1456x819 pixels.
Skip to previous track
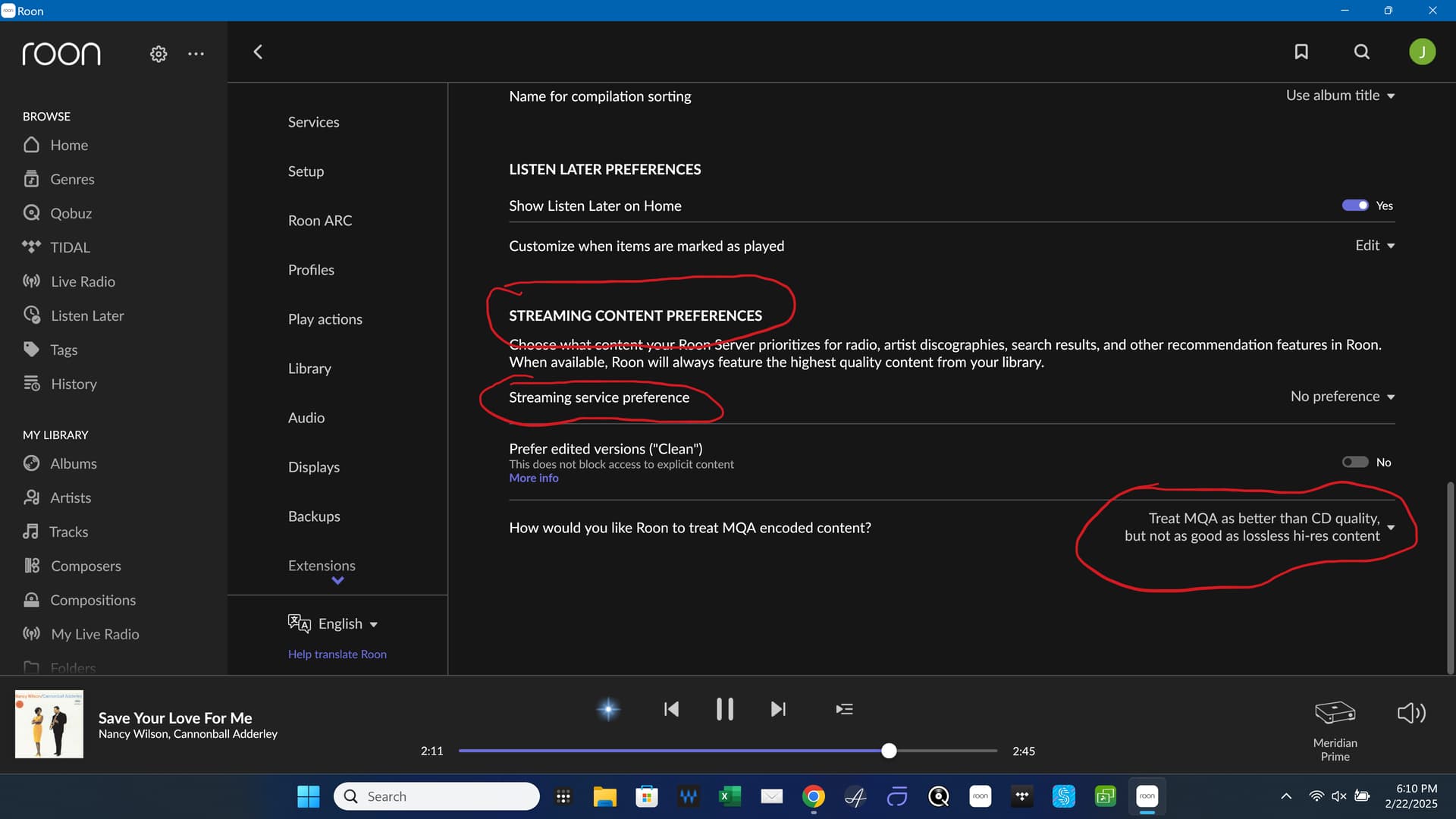pyautogui.click(x=671, y=709)
